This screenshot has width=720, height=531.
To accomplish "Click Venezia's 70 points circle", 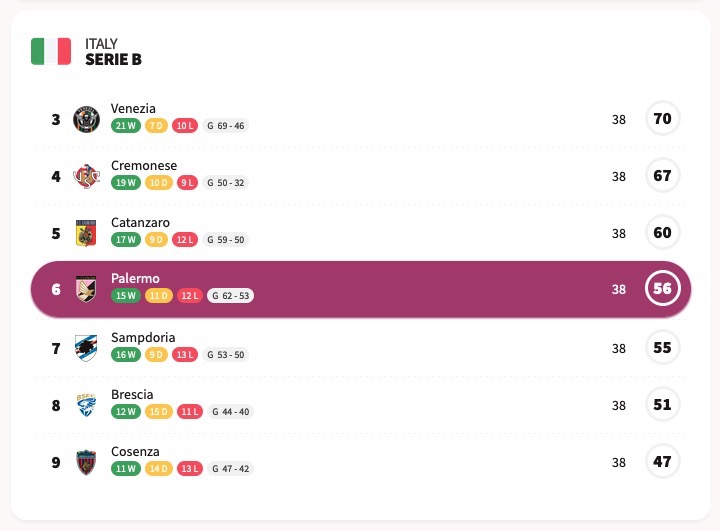I will [662, 119].
